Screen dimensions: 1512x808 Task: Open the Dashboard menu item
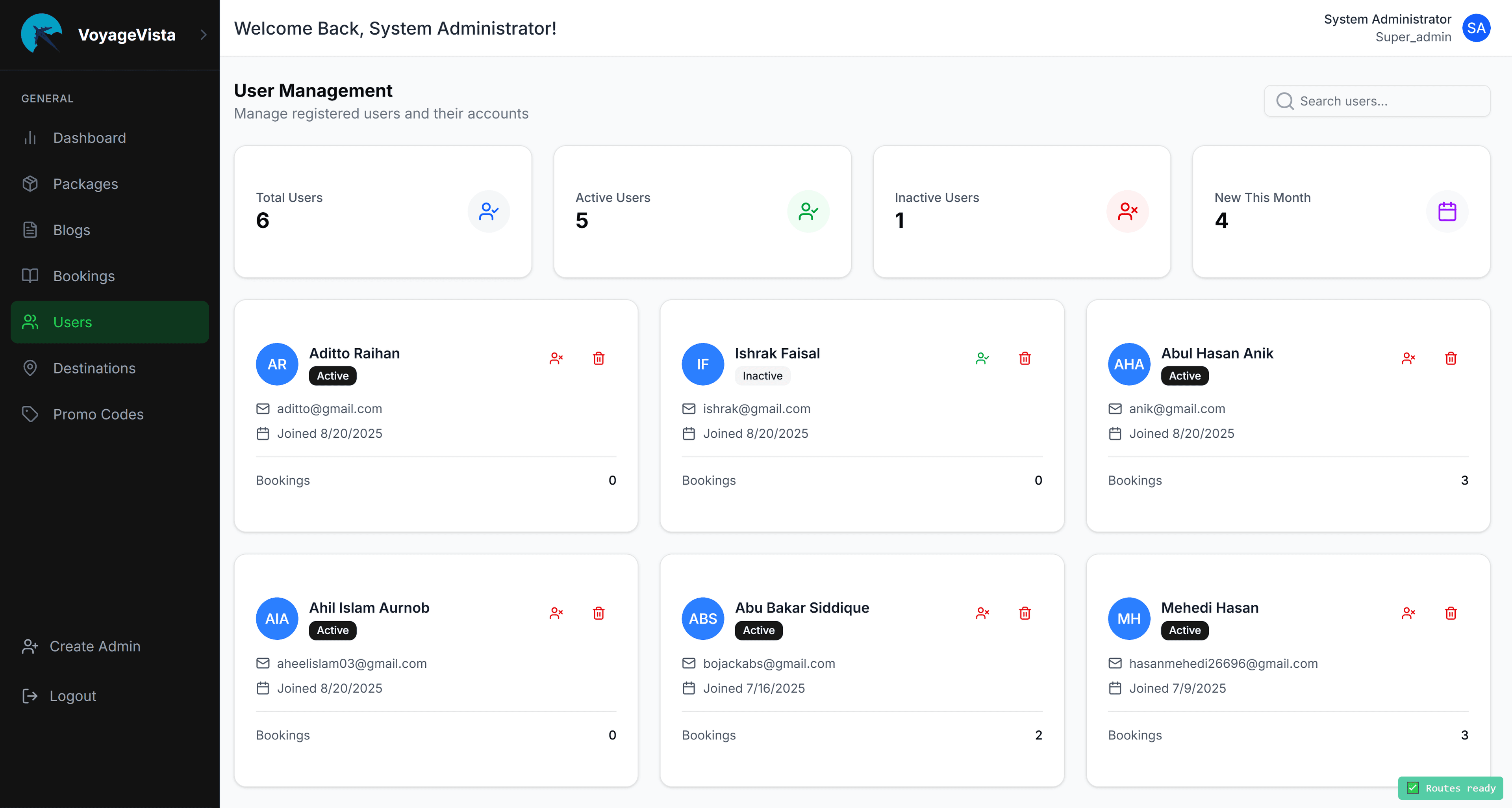pos(89,137)
